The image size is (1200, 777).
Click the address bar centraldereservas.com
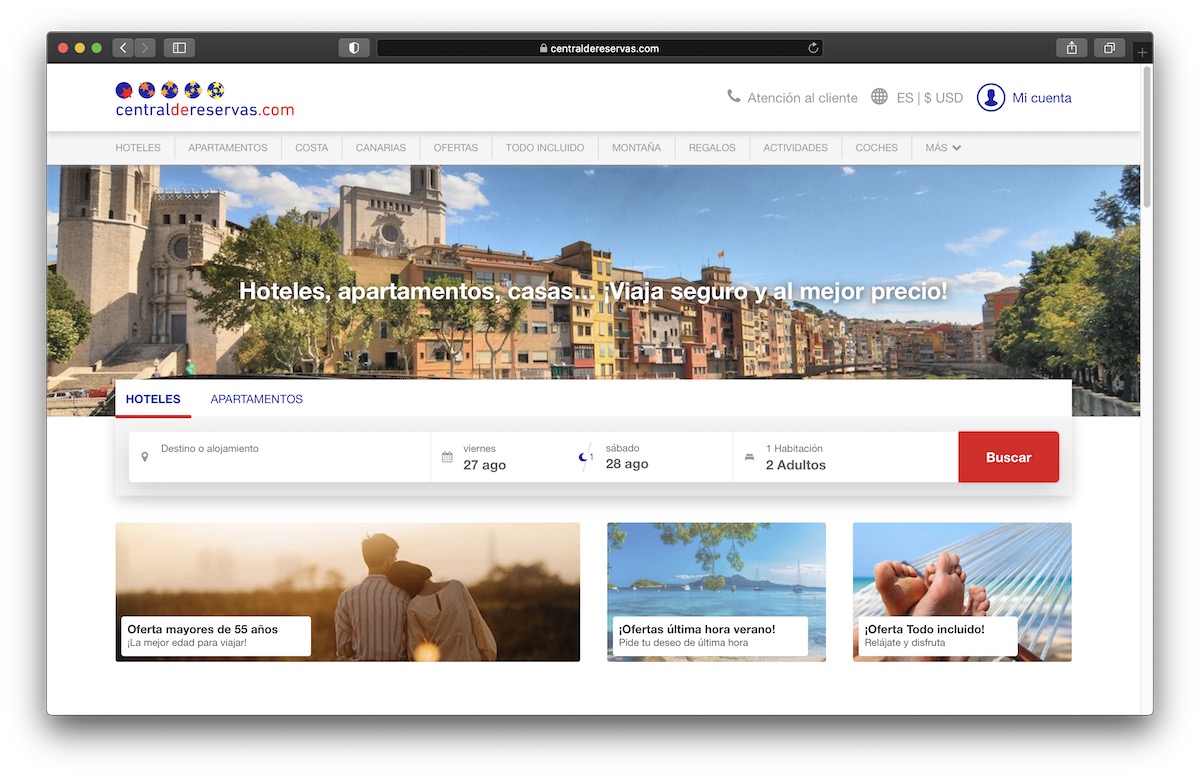pos(599,48)
